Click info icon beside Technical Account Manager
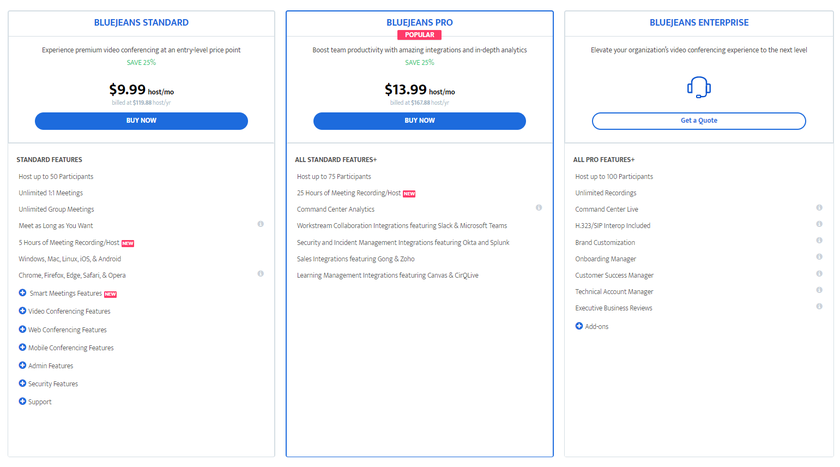The image size is (840, 467). pyautogui.click(x=818, y=291)
